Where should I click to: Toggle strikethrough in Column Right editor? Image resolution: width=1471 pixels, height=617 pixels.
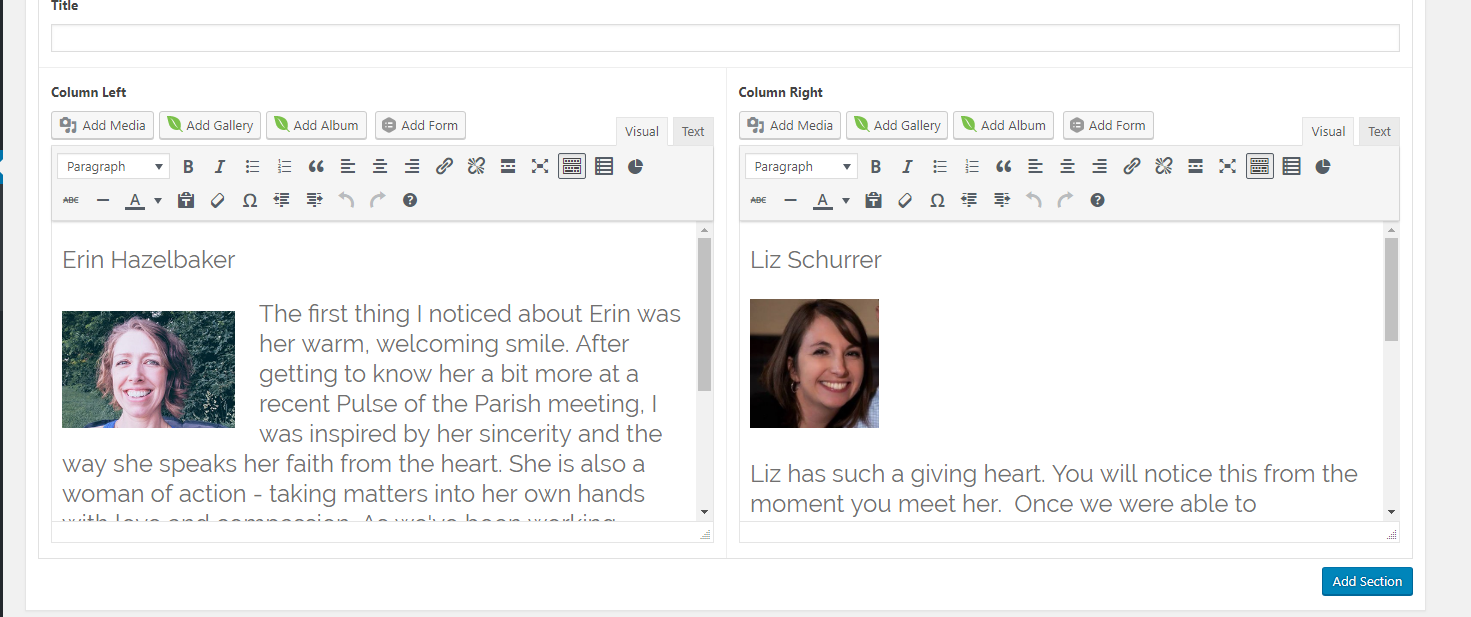758,201
